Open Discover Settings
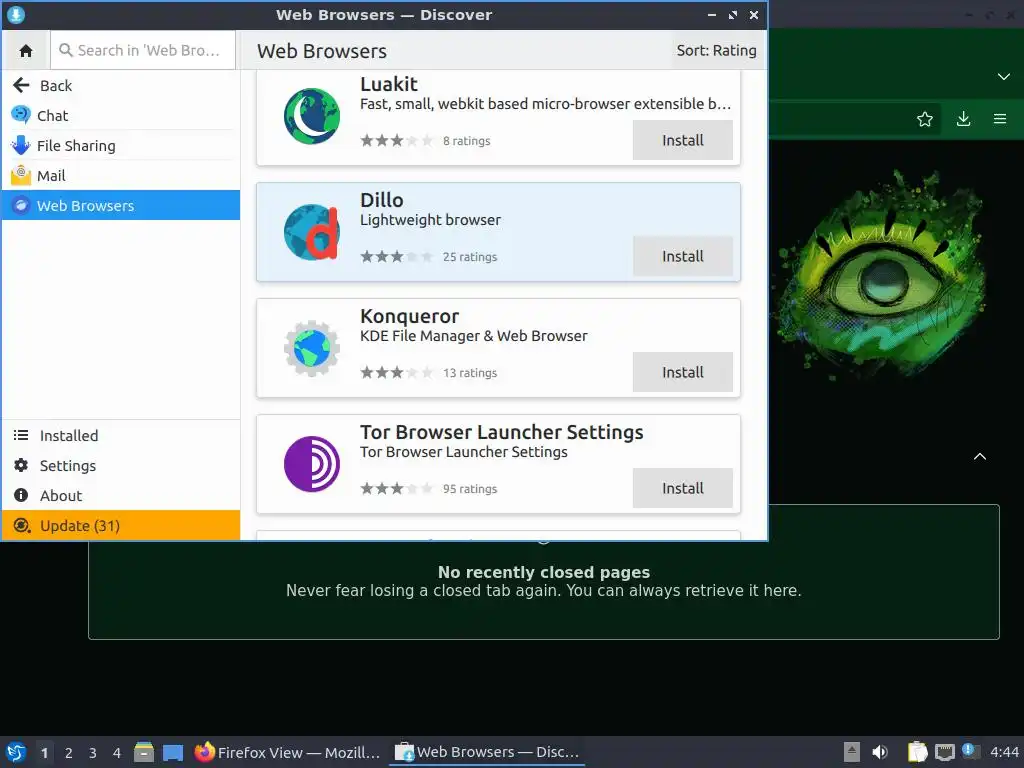The image size is (1024, 768). pos(121,466)
